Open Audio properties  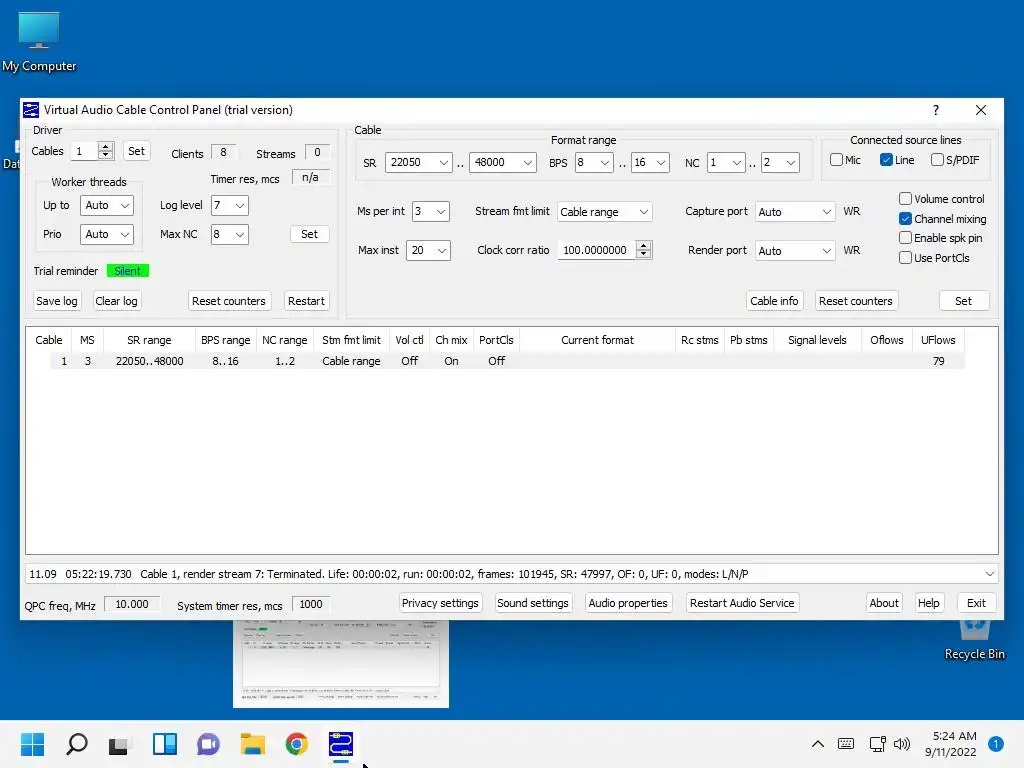(x=628, y=603)
